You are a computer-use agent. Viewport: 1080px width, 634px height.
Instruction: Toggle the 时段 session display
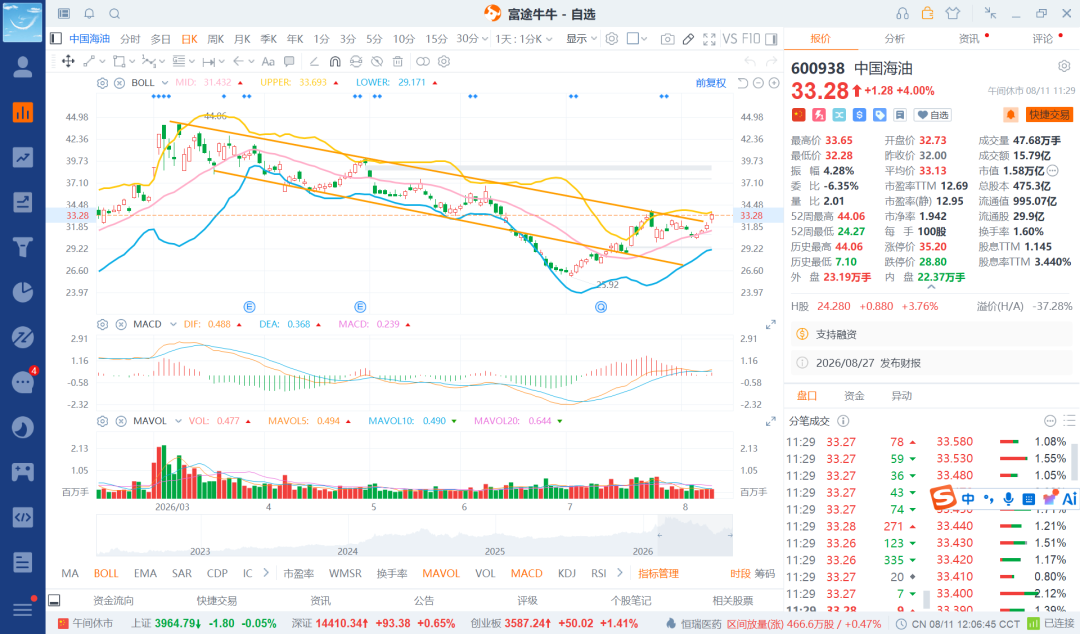click(x=740, y=573)
